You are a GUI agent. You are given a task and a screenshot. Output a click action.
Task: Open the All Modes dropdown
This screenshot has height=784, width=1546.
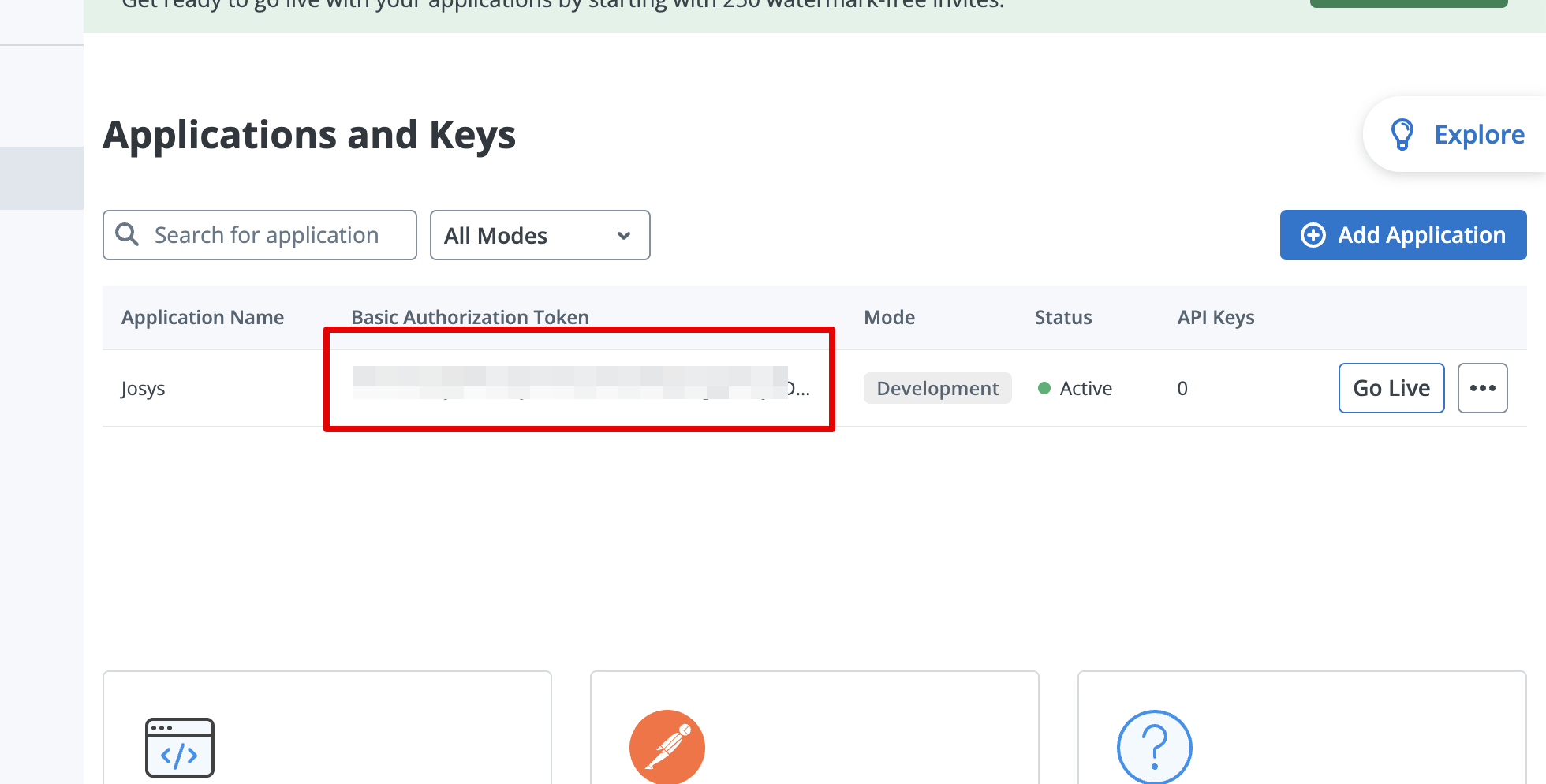[x=540, y=235]
